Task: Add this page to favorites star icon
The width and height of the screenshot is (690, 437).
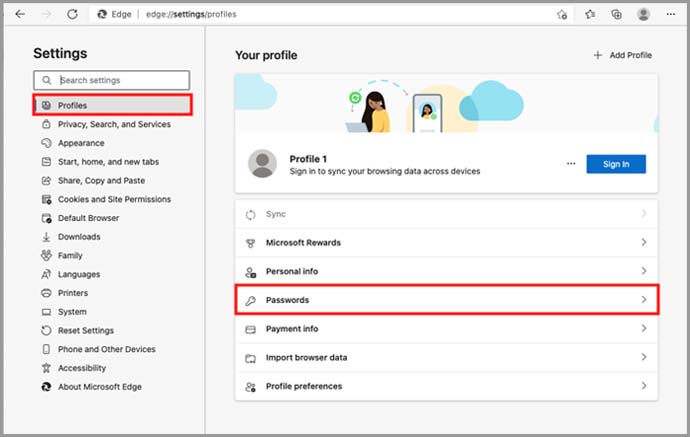Action: (562, 15)
